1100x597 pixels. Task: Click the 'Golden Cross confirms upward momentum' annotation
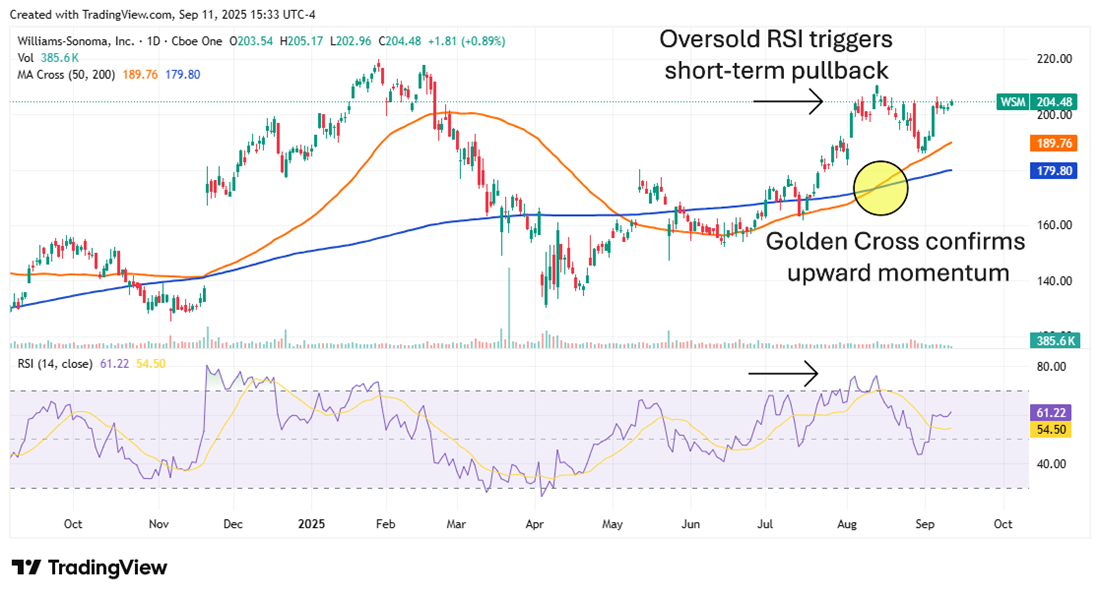[896, 257]
